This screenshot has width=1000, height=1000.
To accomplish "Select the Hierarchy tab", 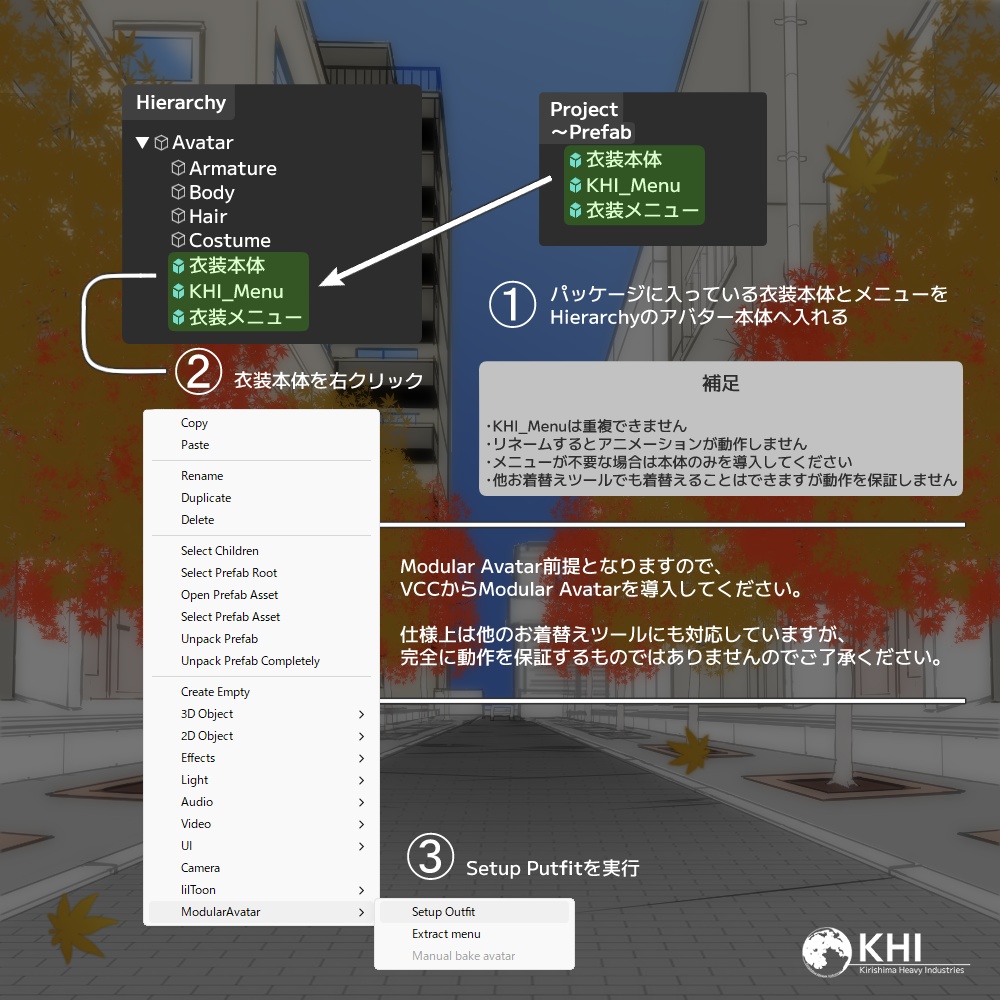I will pyautogui.click(x=180, y=102).
